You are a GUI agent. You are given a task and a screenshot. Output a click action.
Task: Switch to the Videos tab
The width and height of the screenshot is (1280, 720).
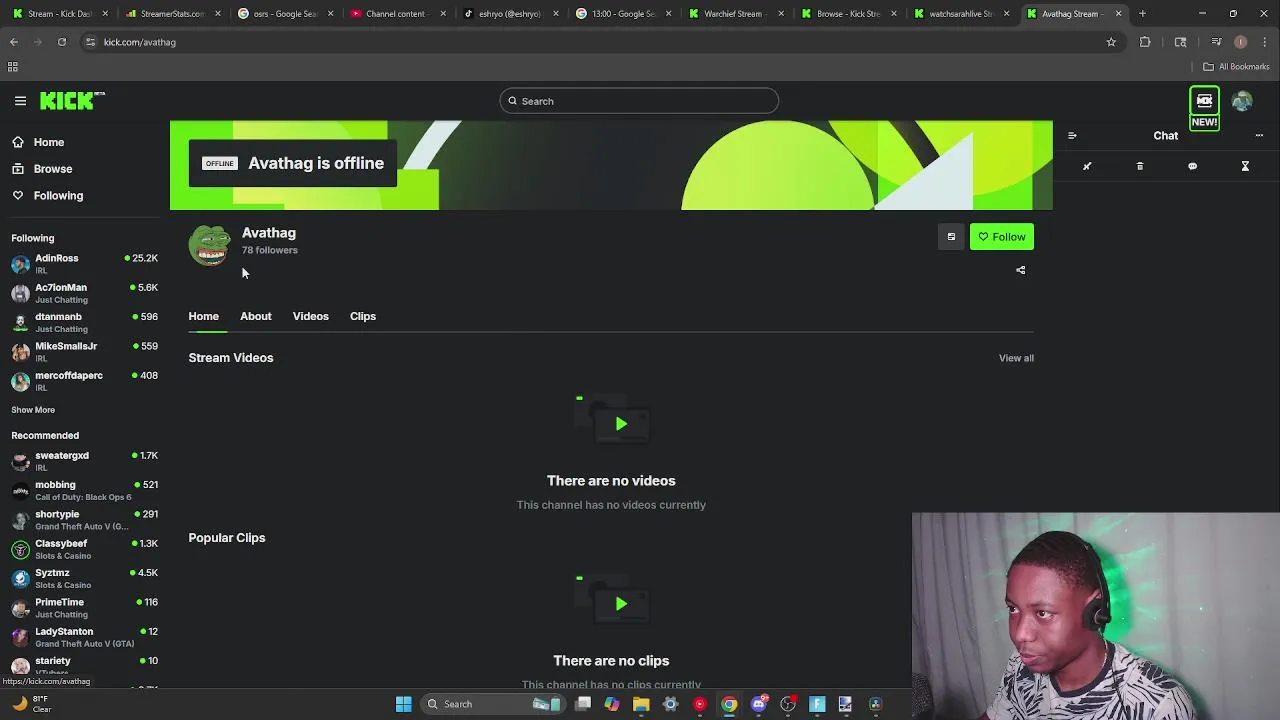310,316
